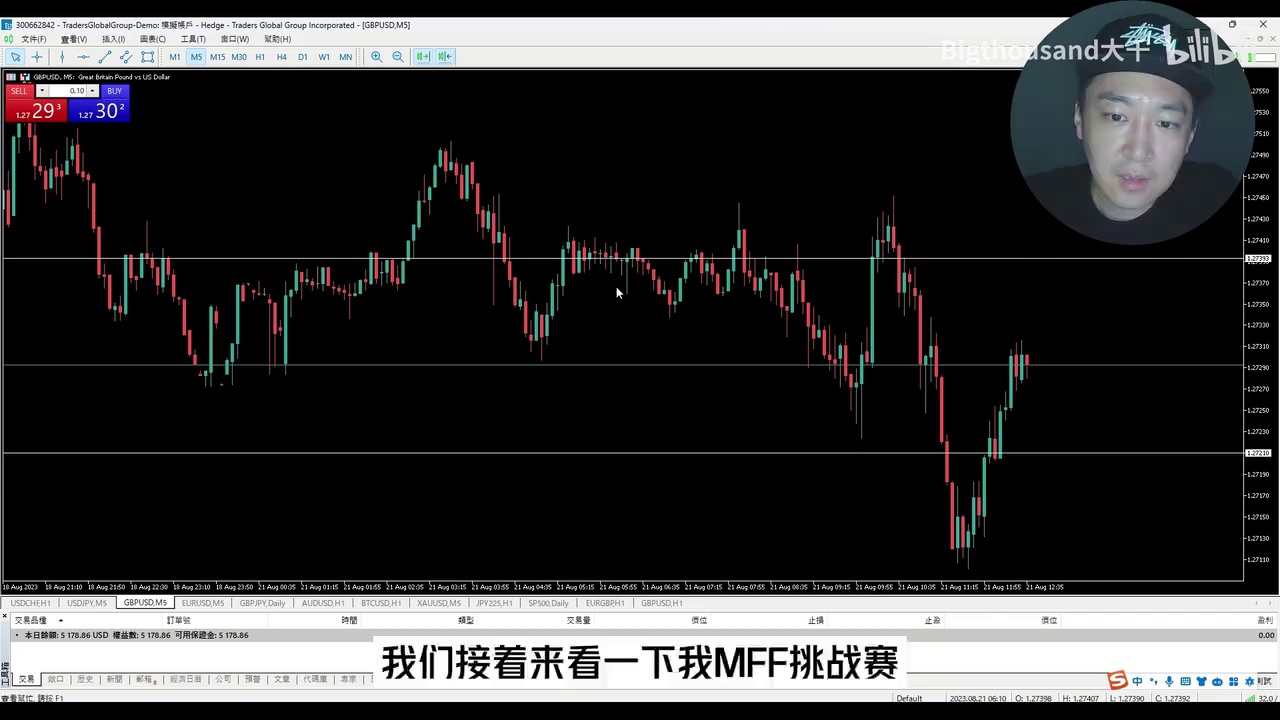Screen dimensions: 1280x720
Task: Sell at the red 1.27 29 price
Action: (x=36, y=111)
